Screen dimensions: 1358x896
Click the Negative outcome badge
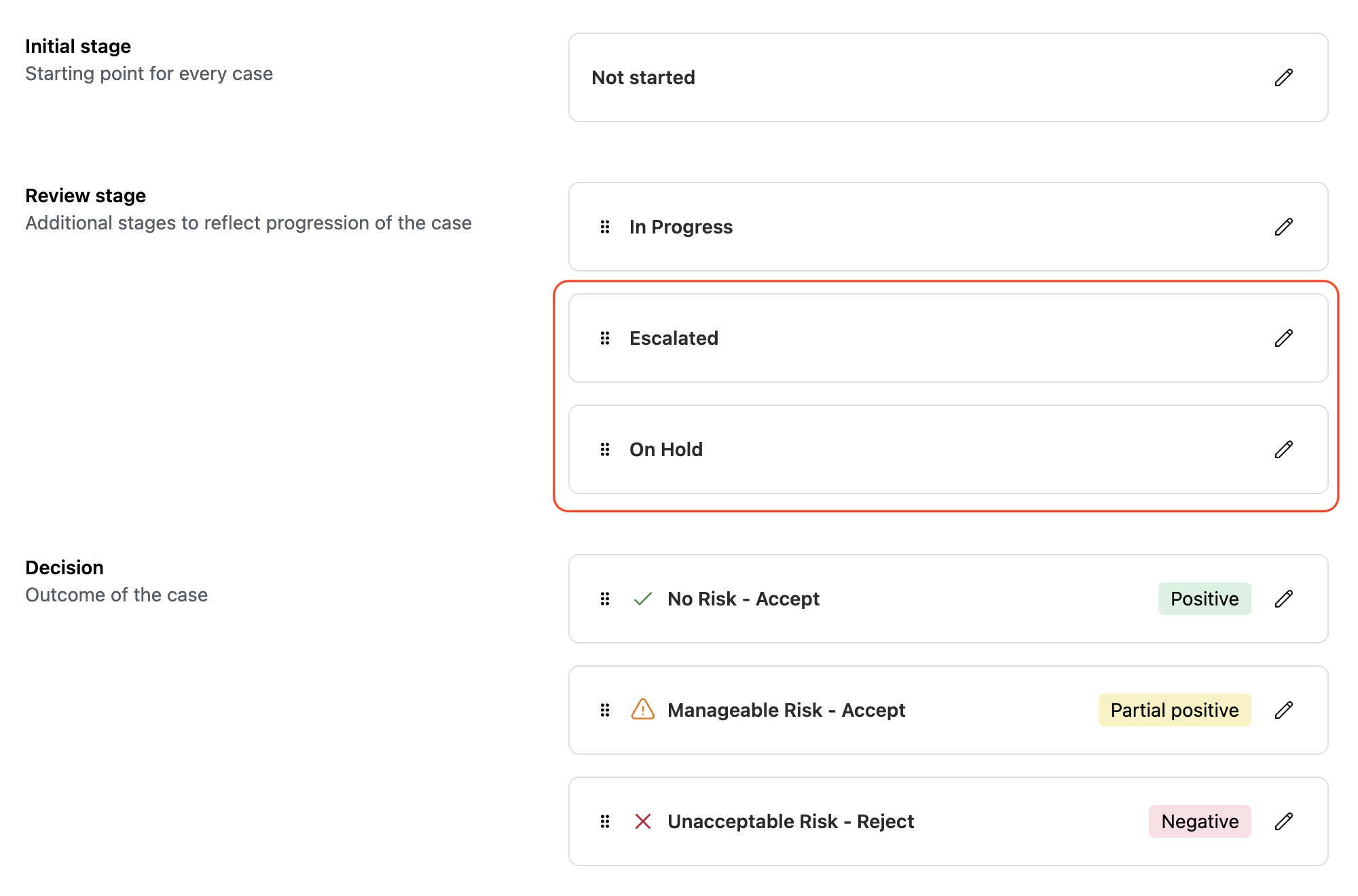click(1199, 821)
